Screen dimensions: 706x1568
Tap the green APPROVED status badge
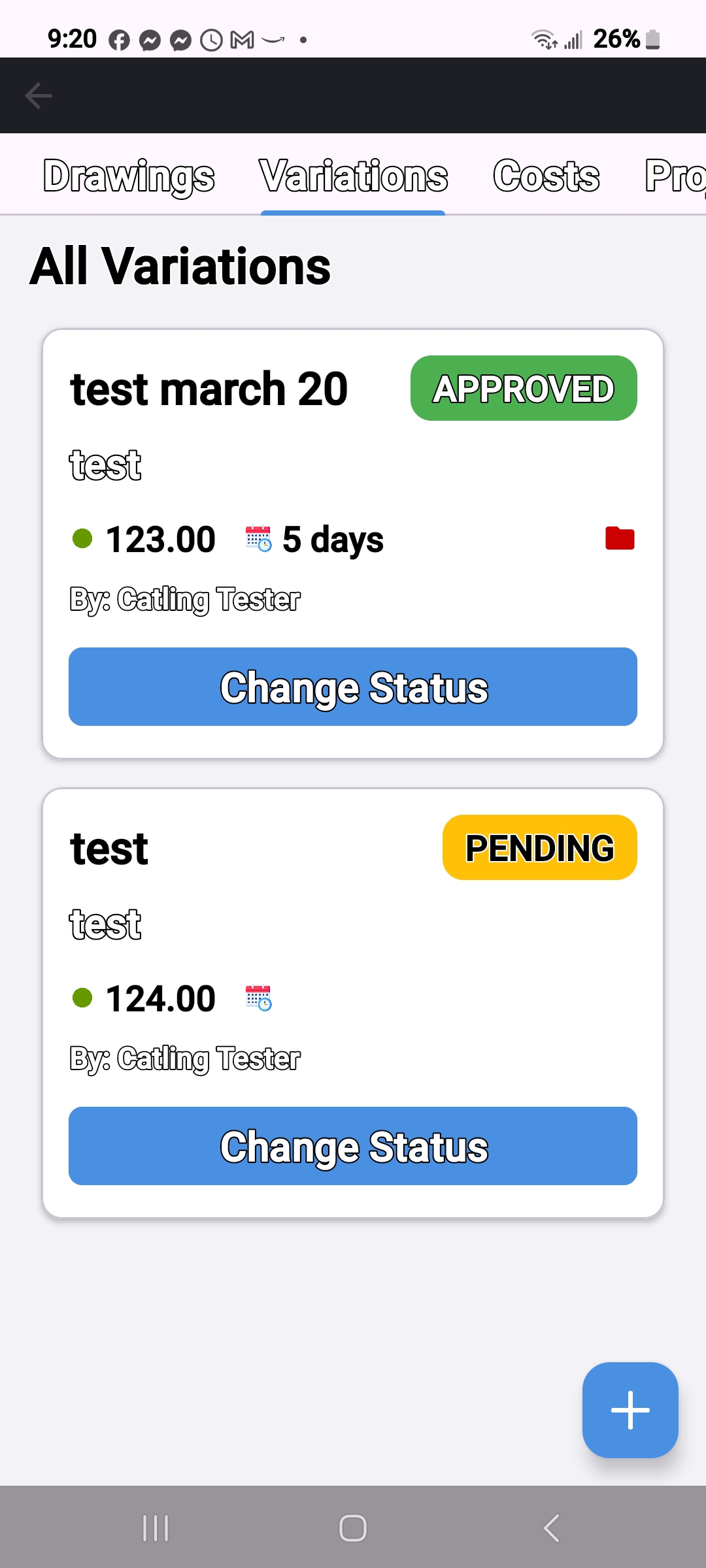[524, 389]
